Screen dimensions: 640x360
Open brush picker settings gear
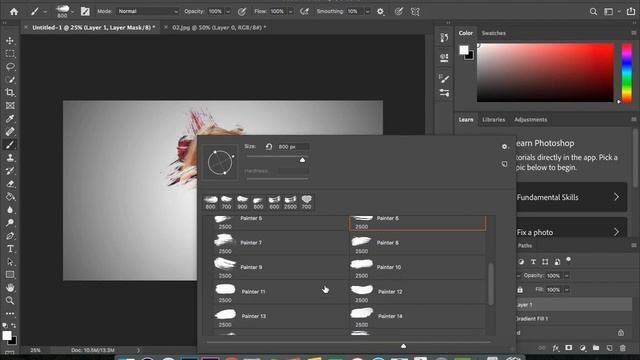pos(504,147)
